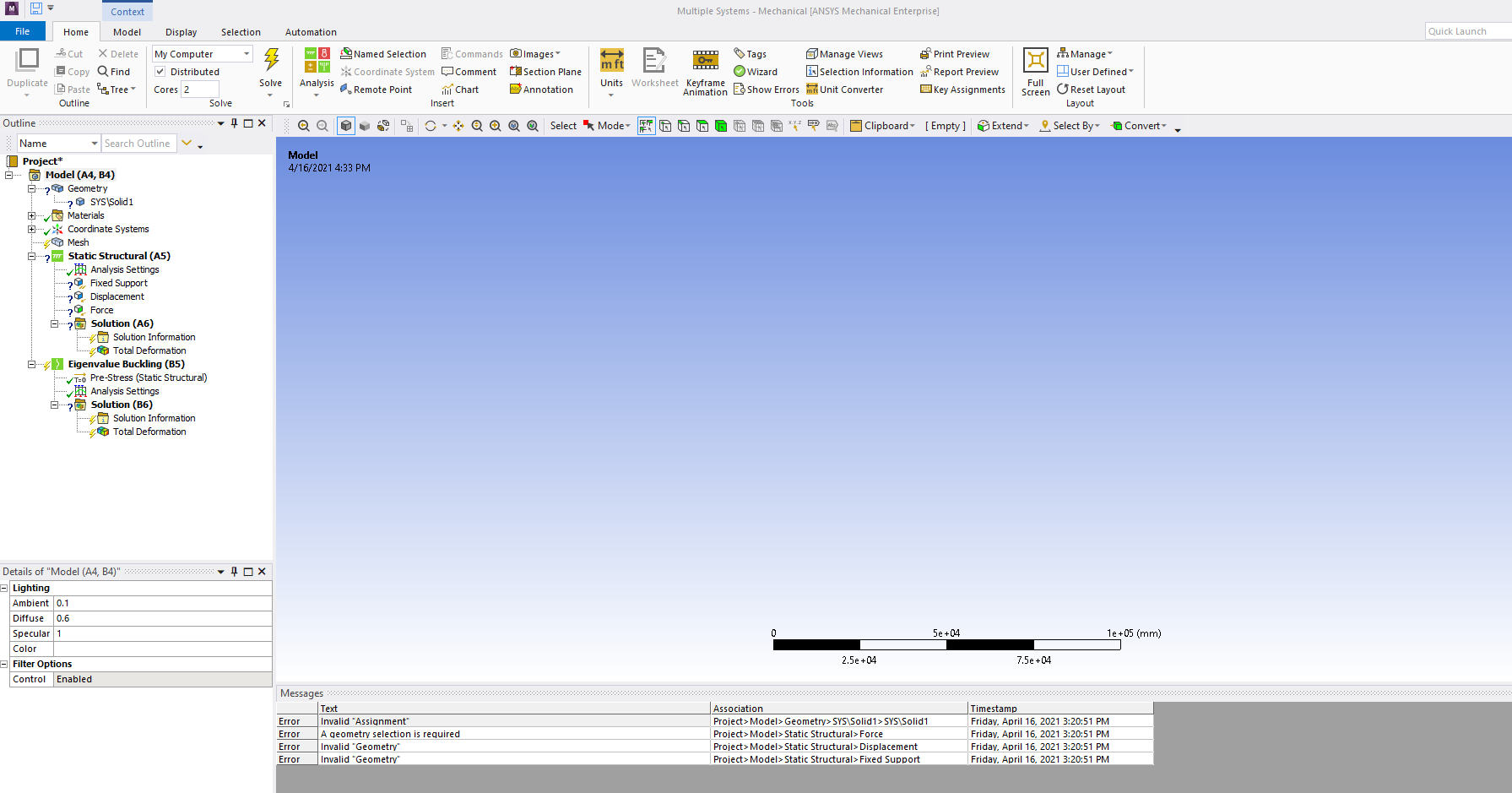Click Show Errors tool
1512x793 pixels.
pos(767,90)
